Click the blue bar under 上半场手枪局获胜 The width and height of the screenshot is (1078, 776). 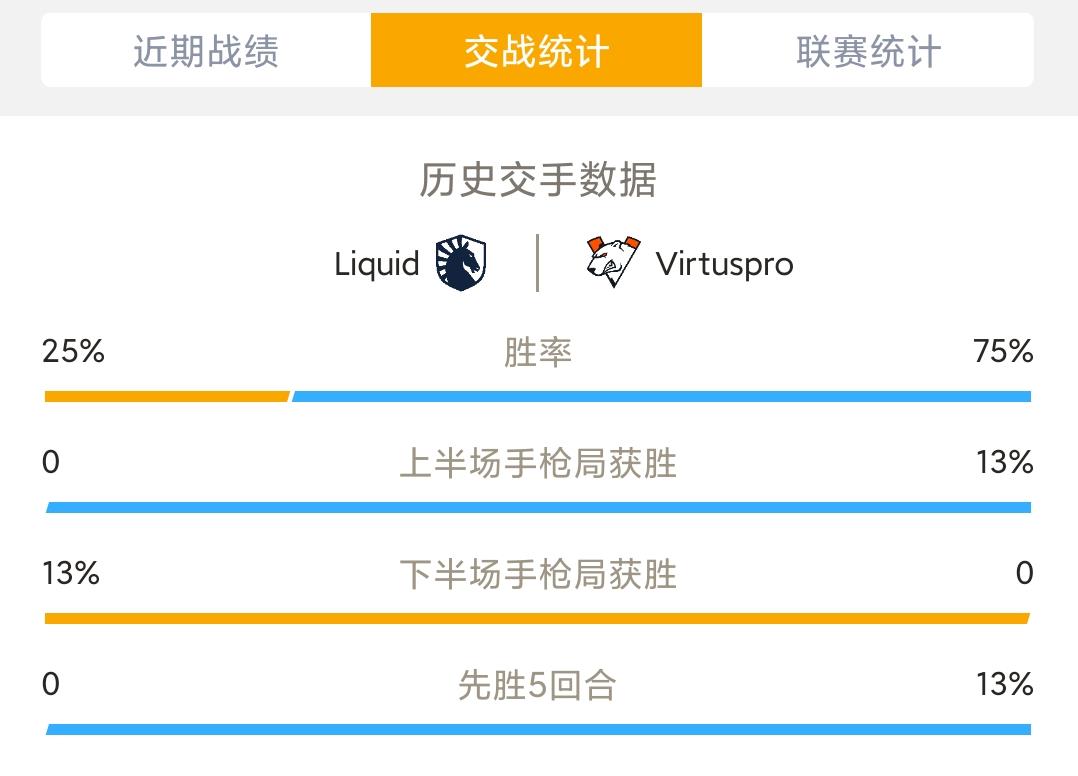[538, 508]
